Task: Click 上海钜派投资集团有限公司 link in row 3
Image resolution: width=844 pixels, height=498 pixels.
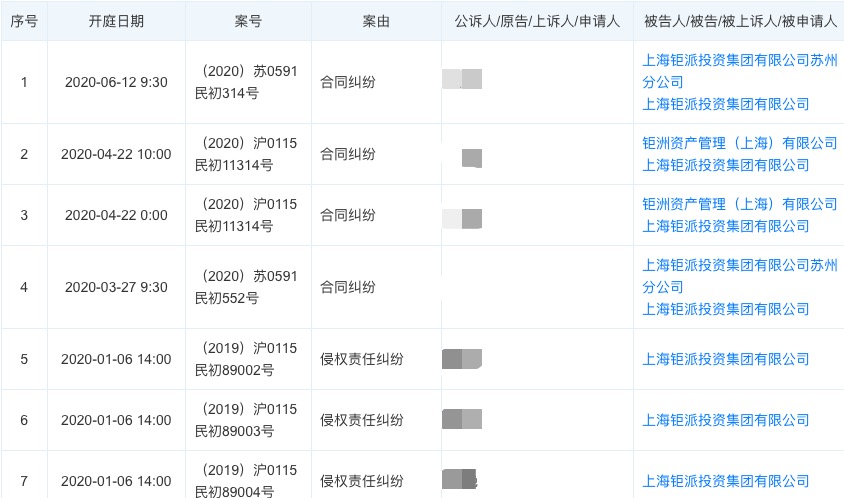Action: pyautogui.click(x=726, y=226)
